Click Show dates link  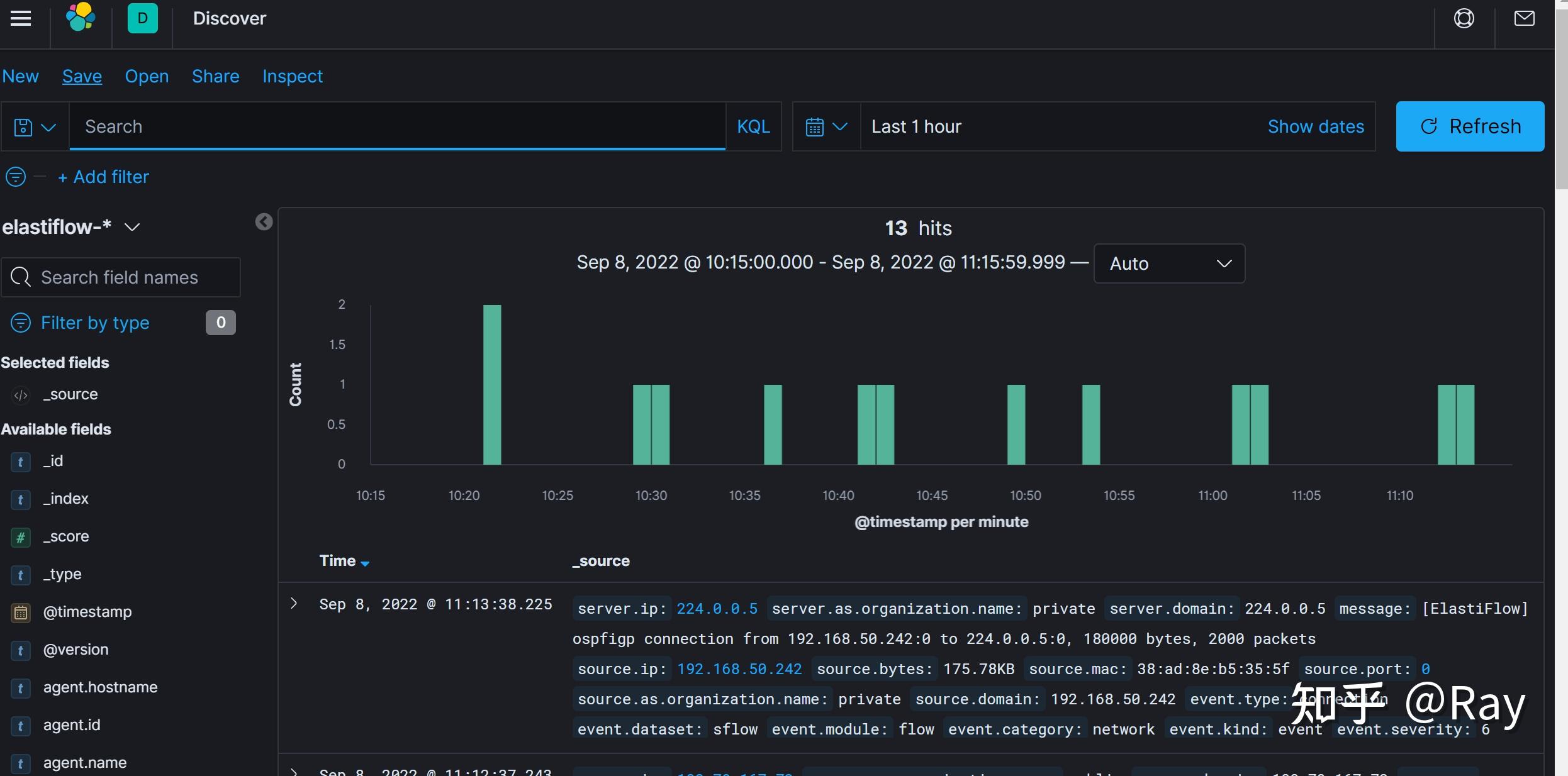pyautogui.click(x=1316, y=126)
